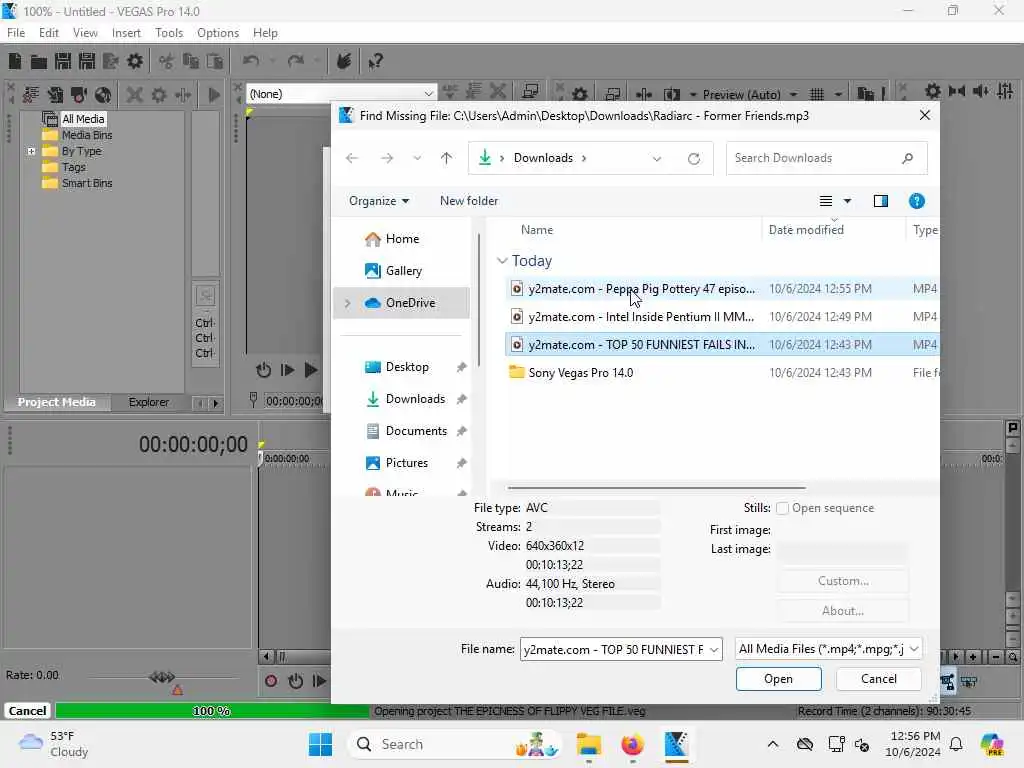Click the Loop playback icon in transport
The image size is (1024, 768).
coord(295,681)
